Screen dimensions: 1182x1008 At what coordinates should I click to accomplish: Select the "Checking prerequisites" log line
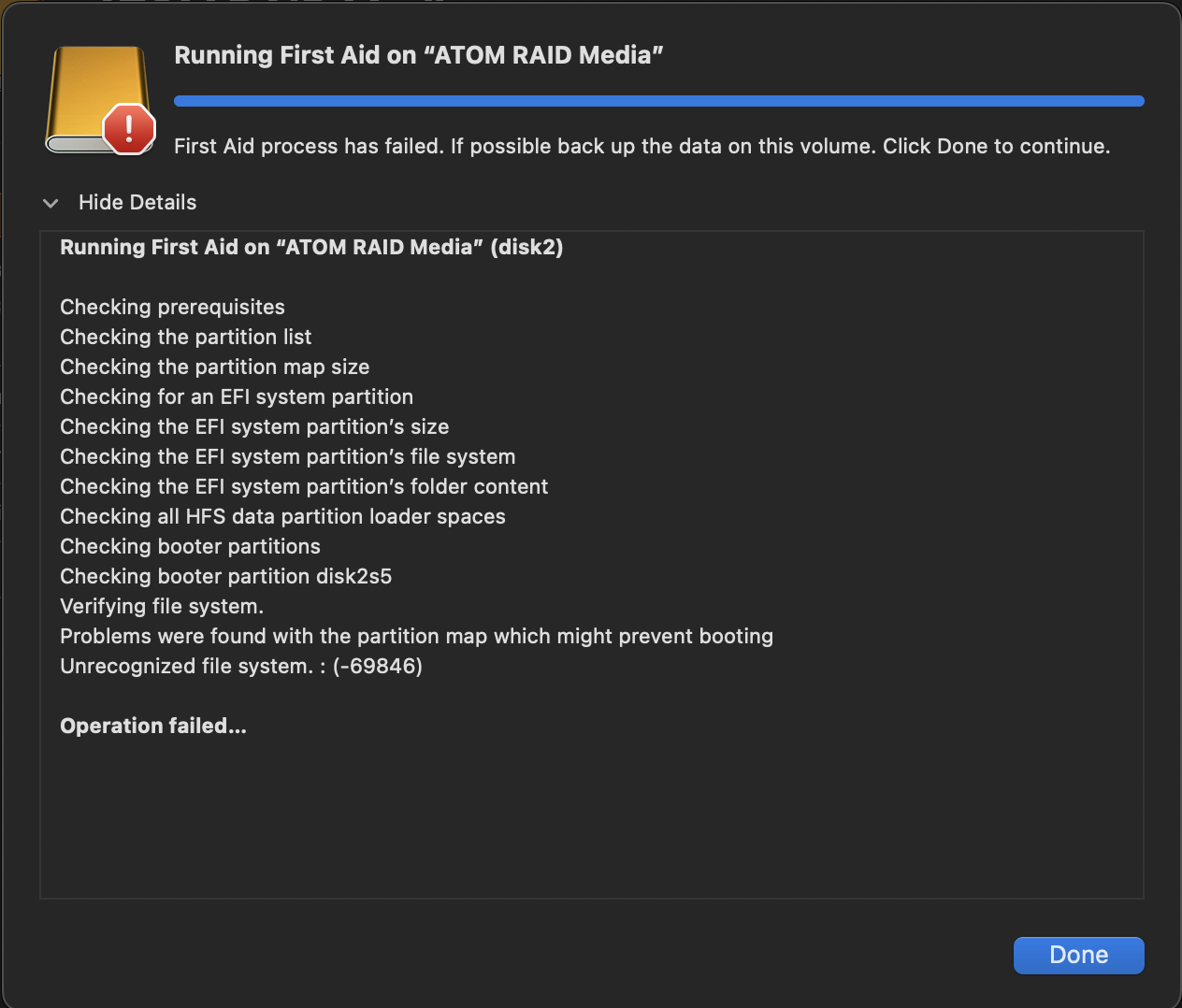coord(172,308)
